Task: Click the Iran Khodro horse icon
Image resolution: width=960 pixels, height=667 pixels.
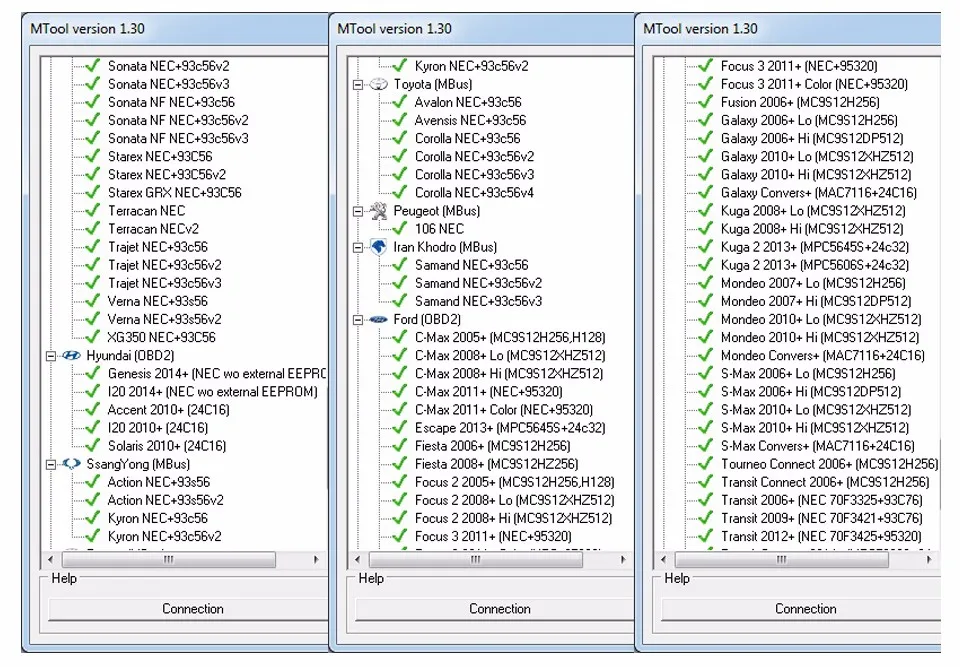Action: (x=378, y=247)
